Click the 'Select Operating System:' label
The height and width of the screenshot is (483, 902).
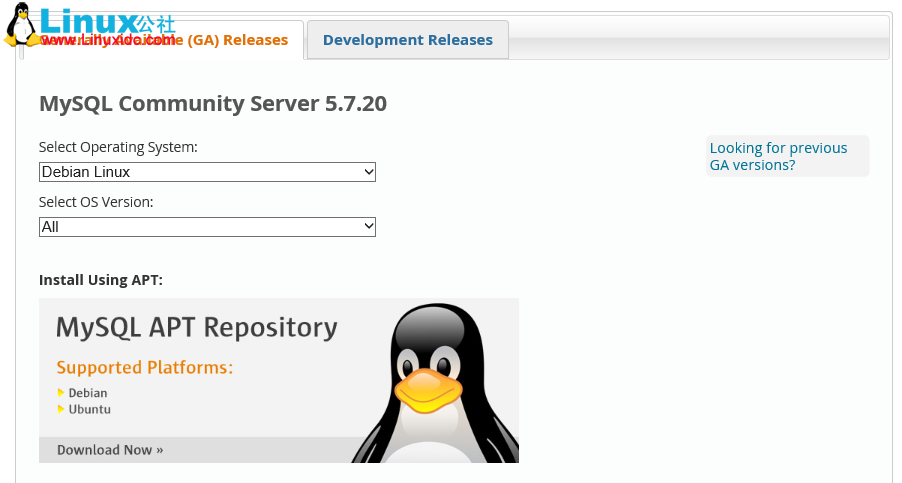coord(118,147)
